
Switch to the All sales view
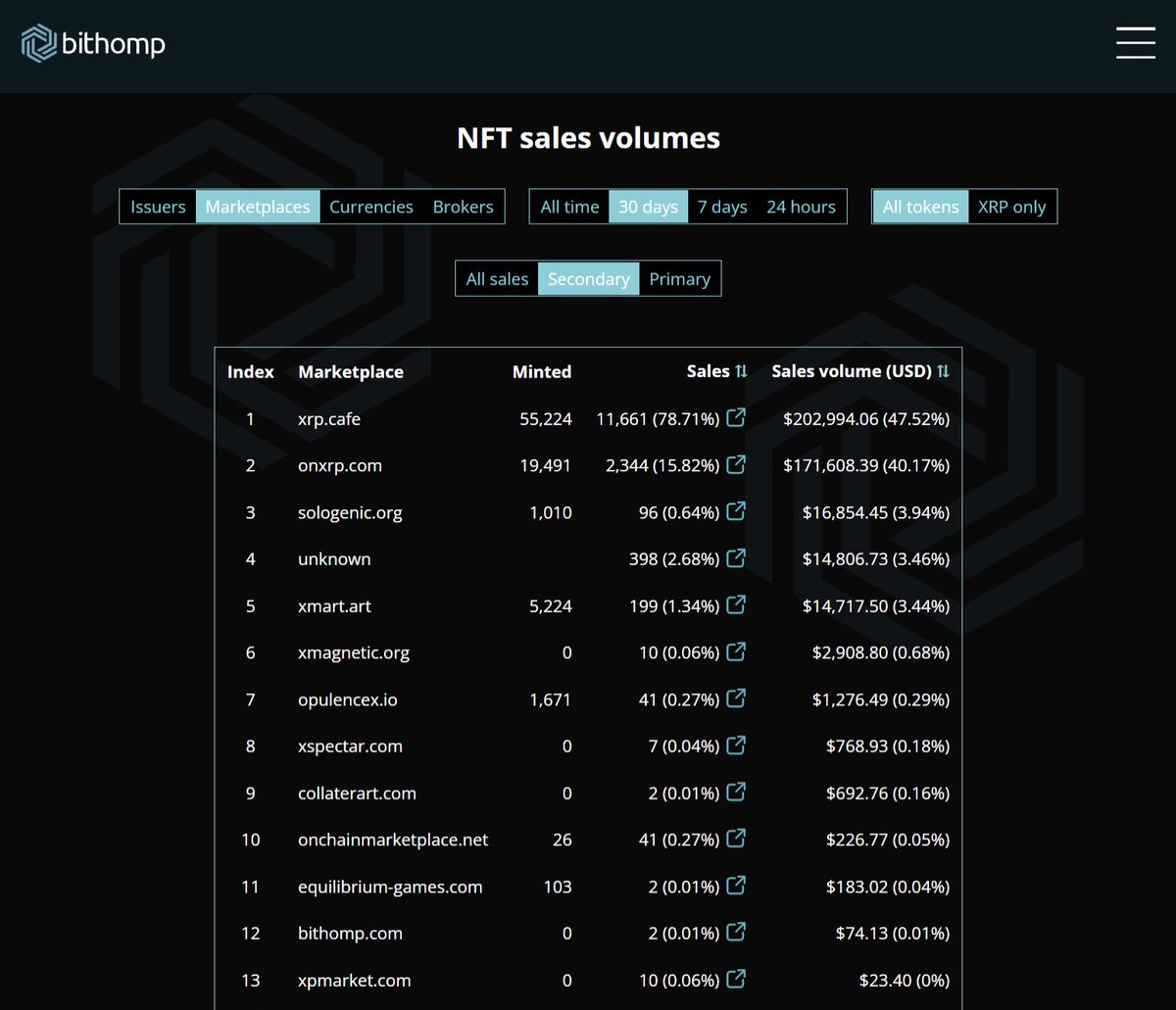tap(498, 278)
